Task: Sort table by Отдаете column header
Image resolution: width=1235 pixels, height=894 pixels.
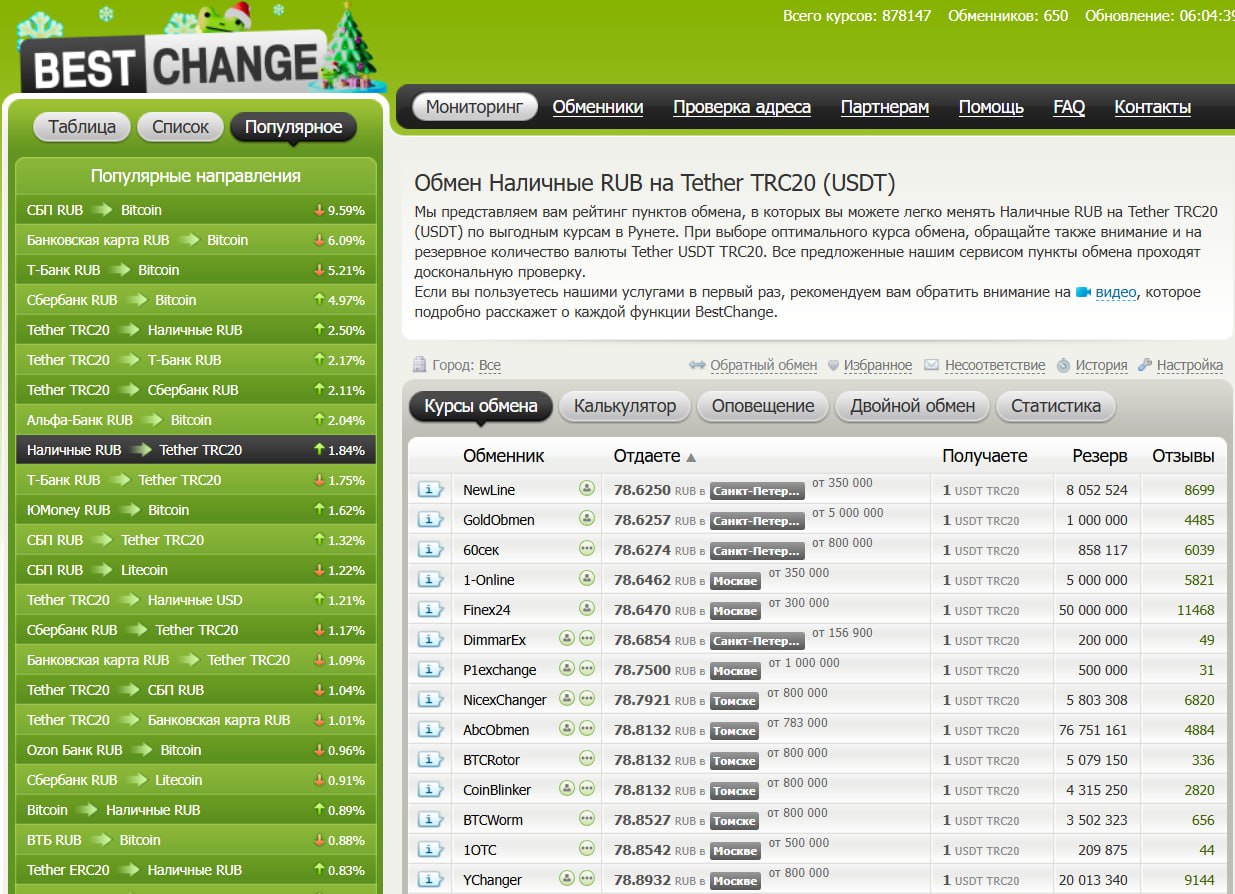Action: (x=647, y=456)
